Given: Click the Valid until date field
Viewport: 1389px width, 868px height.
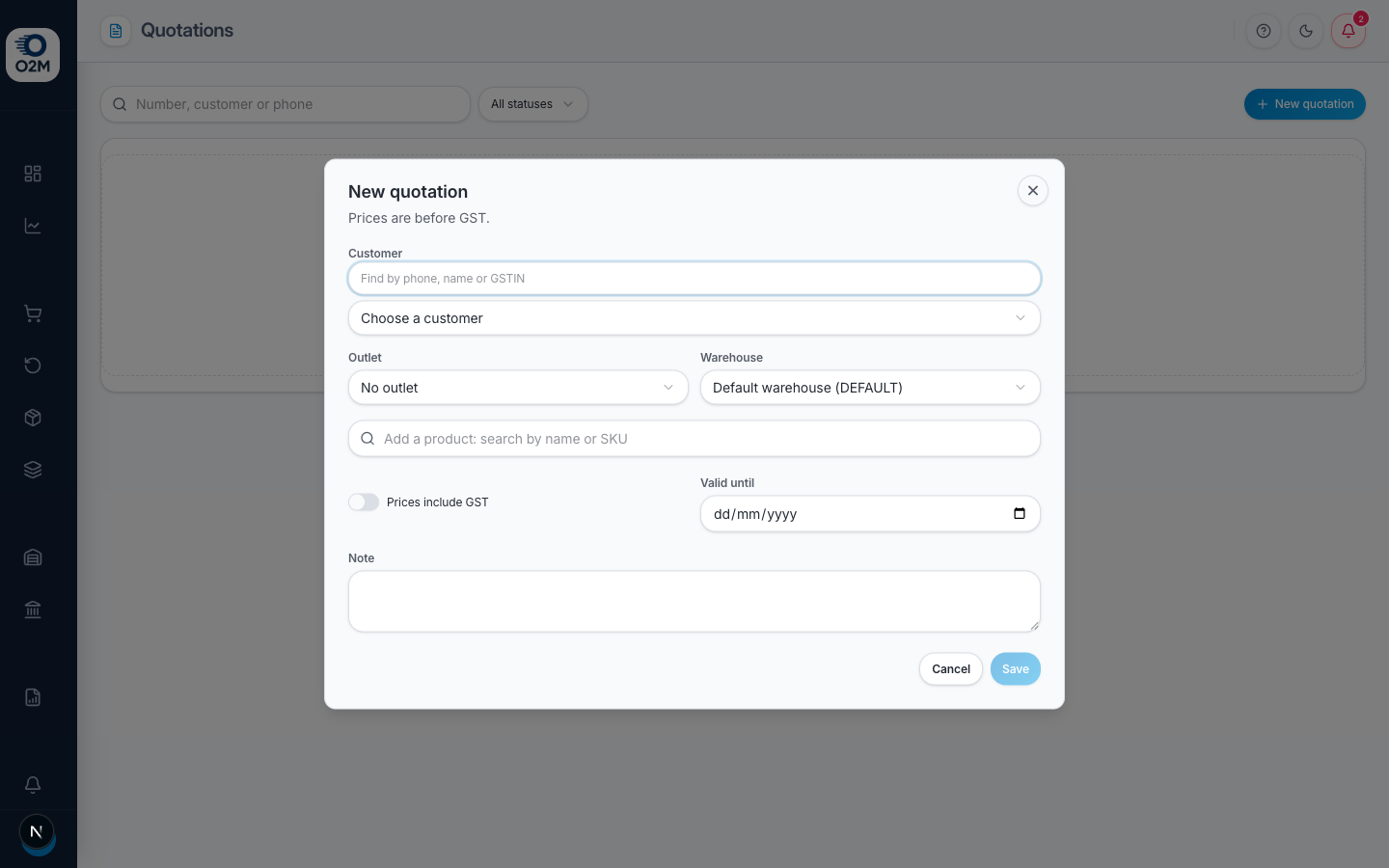Looking at the screenshot, I should pos(870,514).
